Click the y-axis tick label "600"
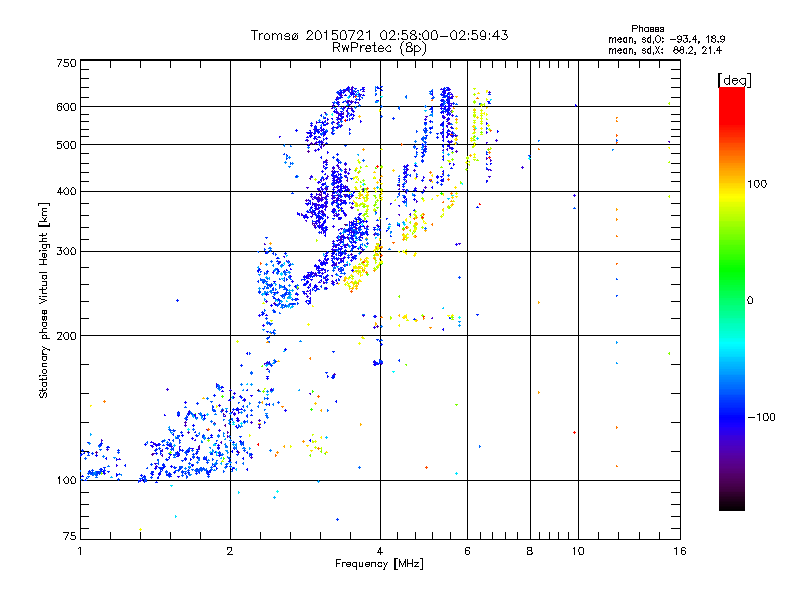 click(66, 107)
